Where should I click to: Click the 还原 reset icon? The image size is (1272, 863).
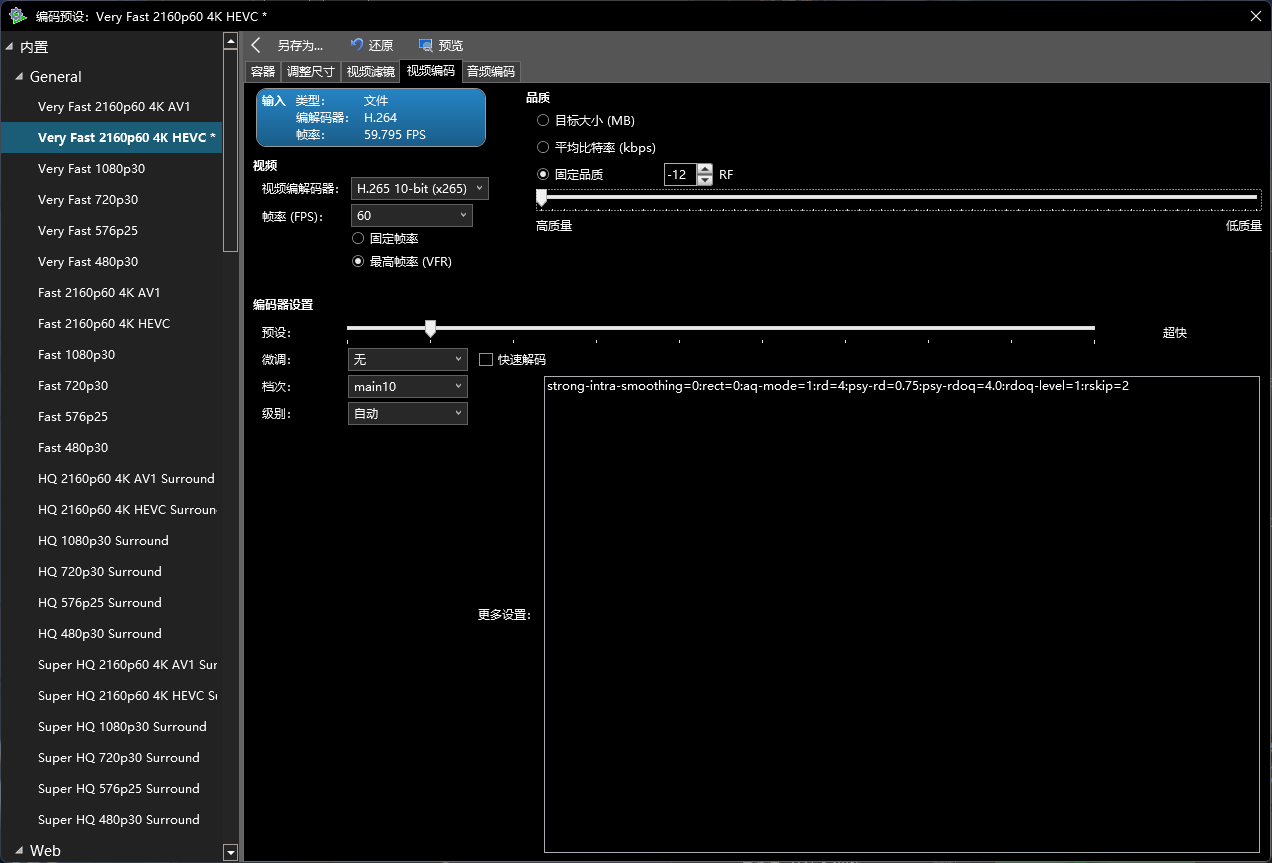point(357,45)
